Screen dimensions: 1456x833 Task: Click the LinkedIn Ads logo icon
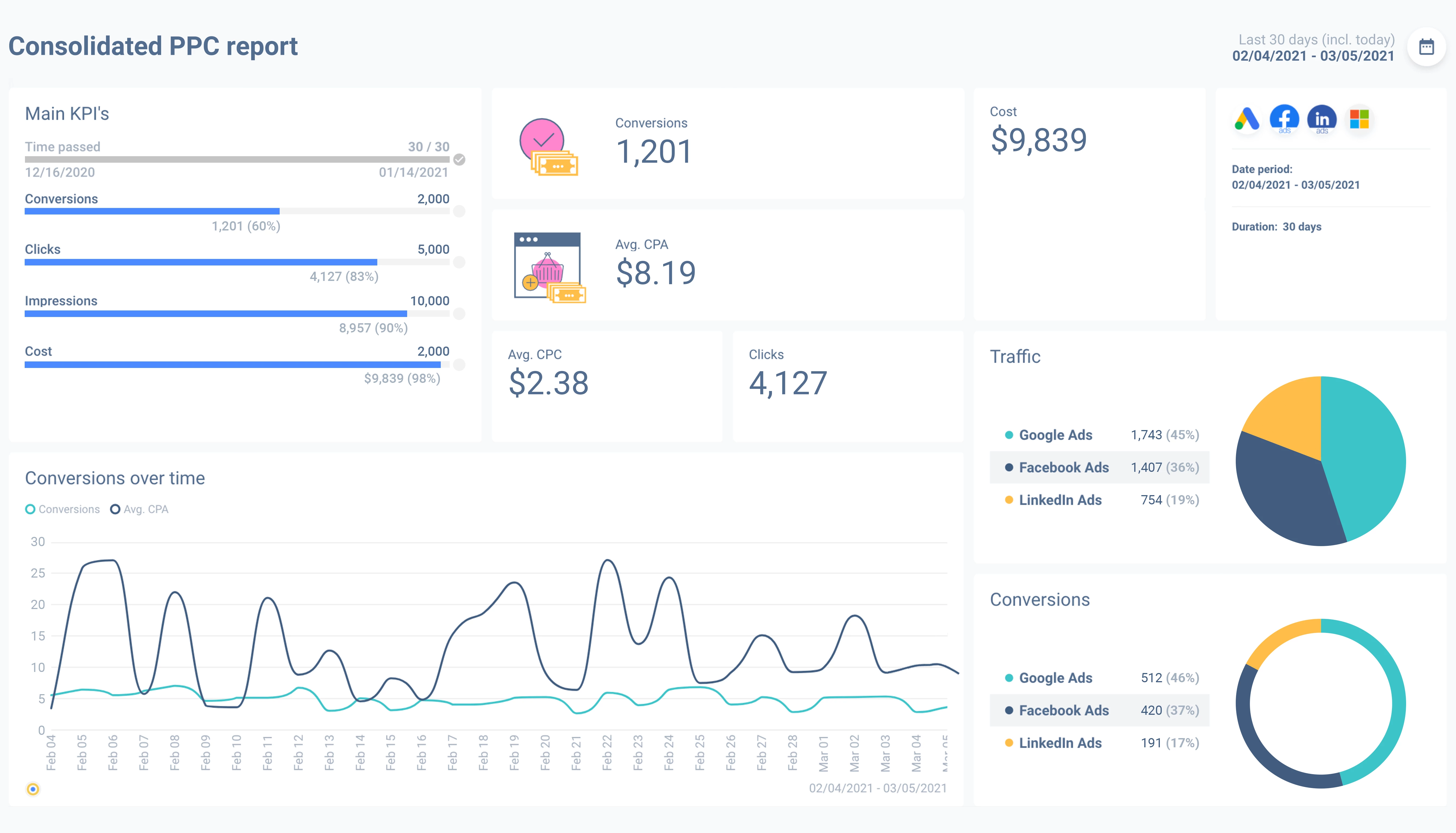click(x=1322, y=120)
